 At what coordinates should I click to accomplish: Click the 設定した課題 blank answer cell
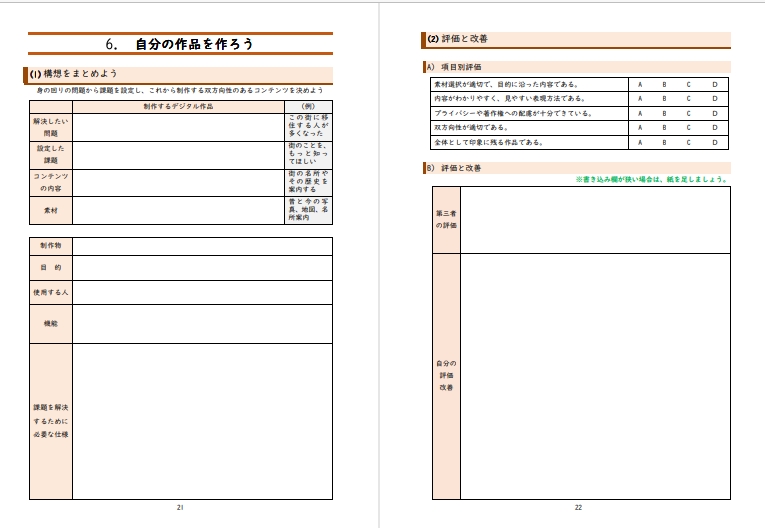179,154
